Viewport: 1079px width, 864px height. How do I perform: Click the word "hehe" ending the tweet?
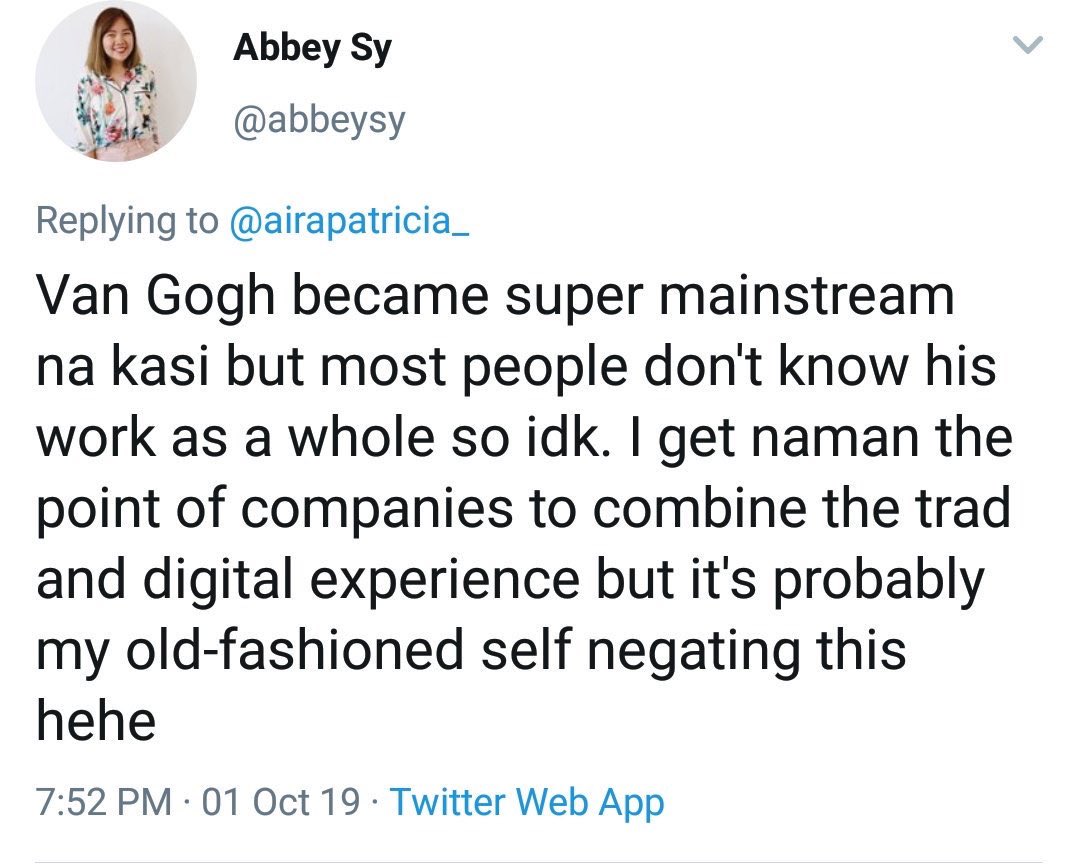(x=96, y=721)
